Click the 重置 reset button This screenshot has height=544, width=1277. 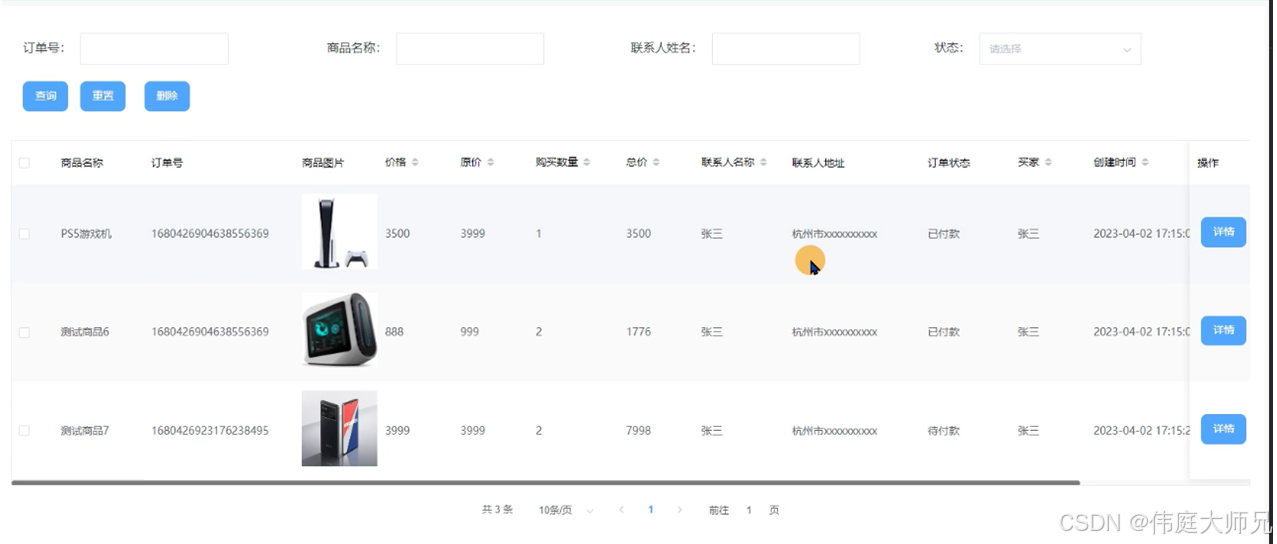(103, 96)
